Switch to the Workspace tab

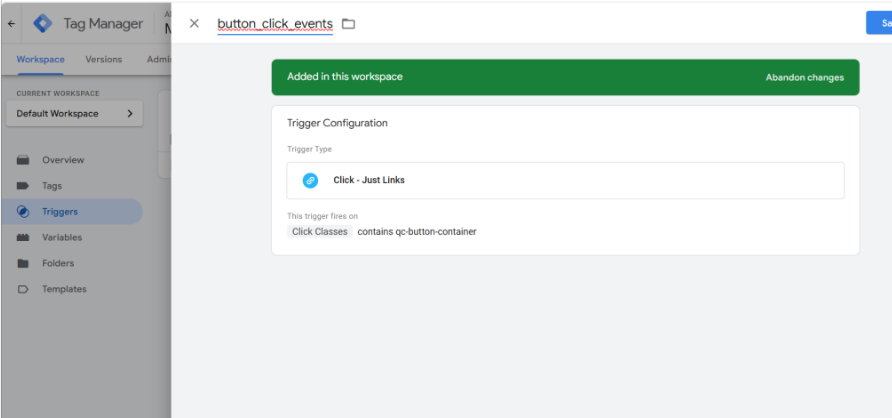pyautogui.click(x=40, y=59)
